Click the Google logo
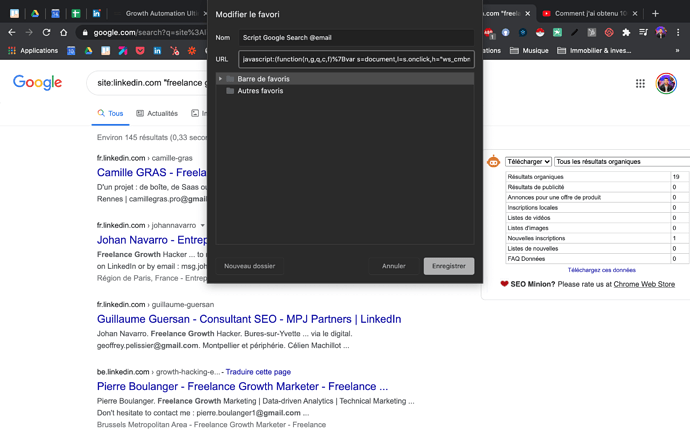The image size is (690, 431). (x=37, y=83)
